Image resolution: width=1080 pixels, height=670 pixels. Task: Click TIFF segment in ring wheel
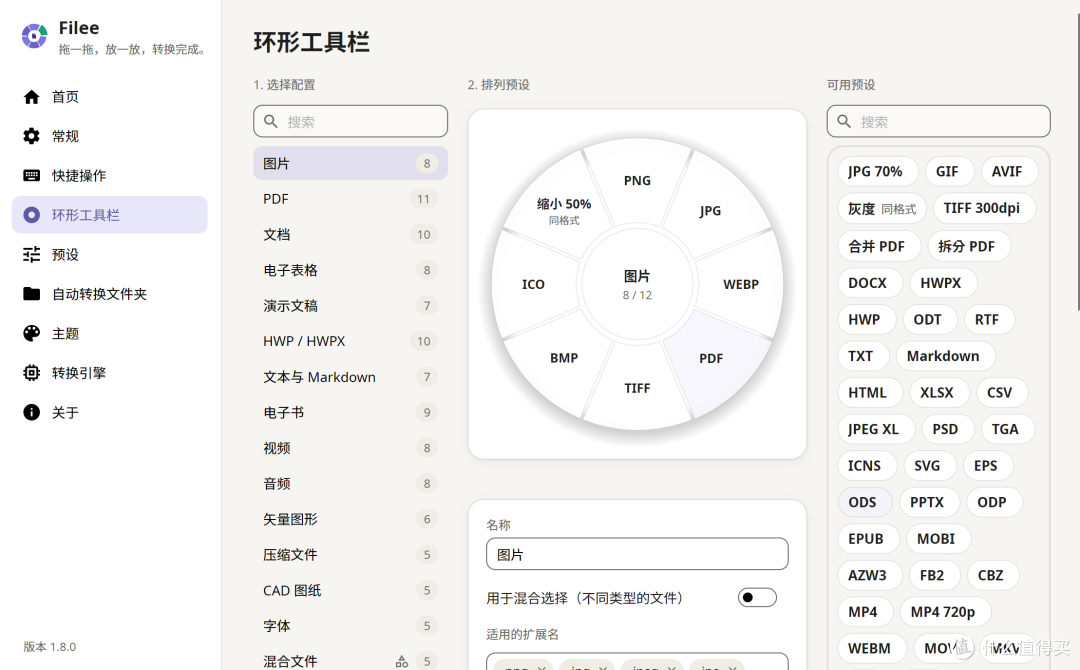(637, 388)
